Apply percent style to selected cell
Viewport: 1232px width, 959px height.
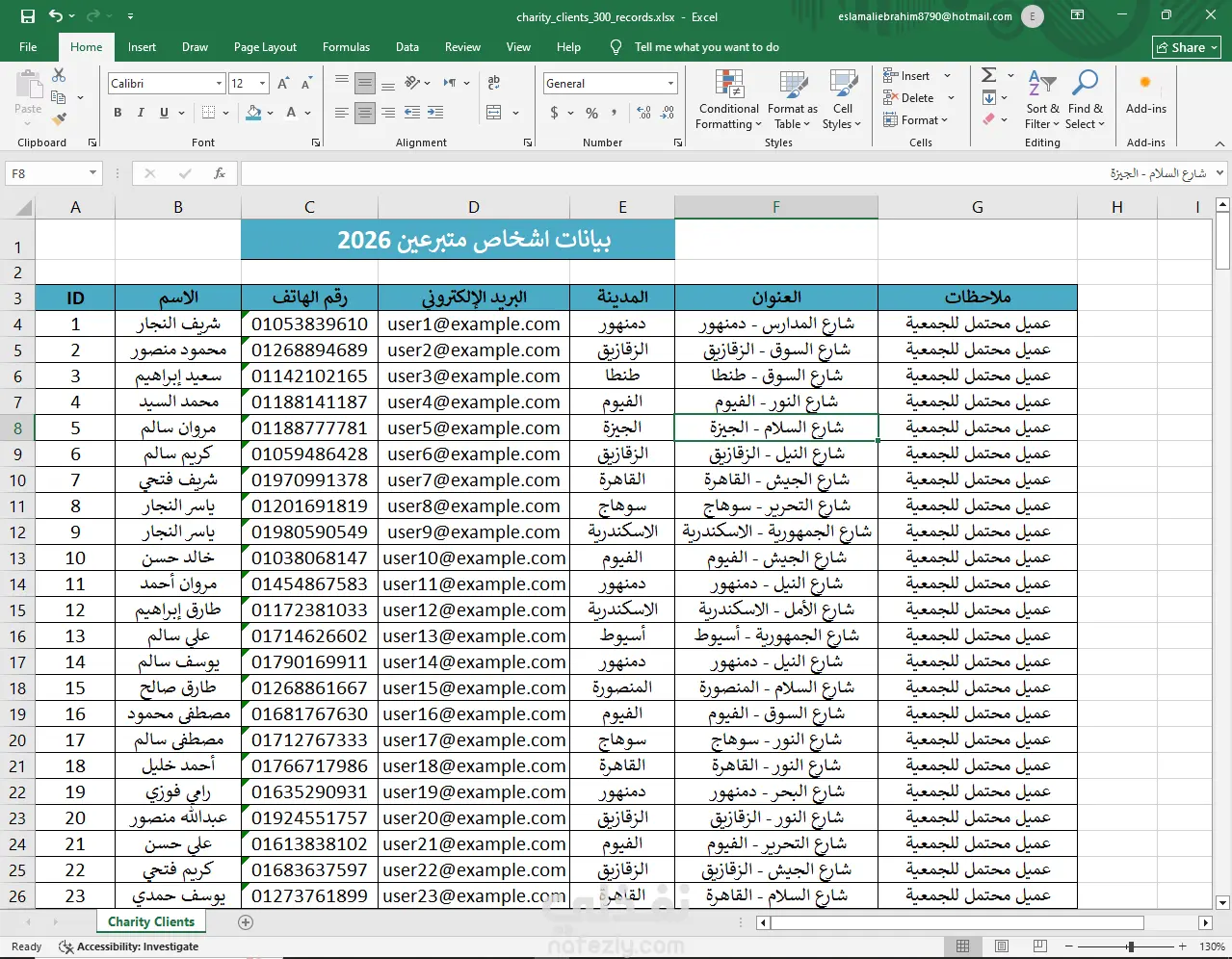click(x=591, y=114)
